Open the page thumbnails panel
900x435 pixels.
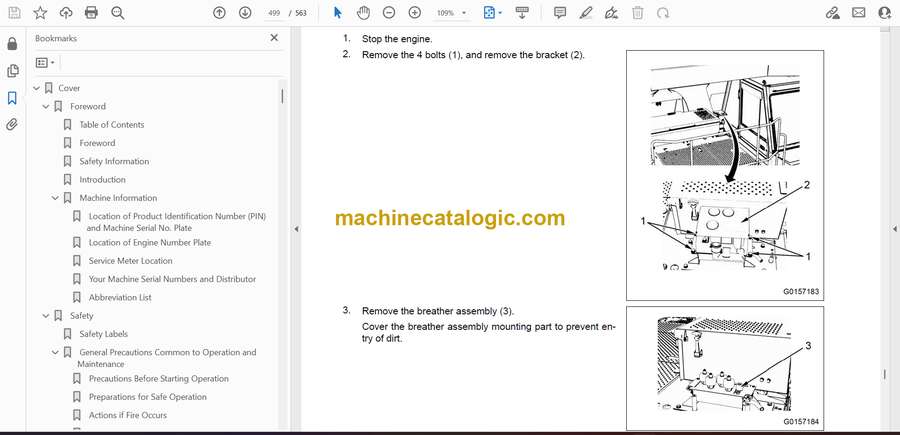(12, 71)
